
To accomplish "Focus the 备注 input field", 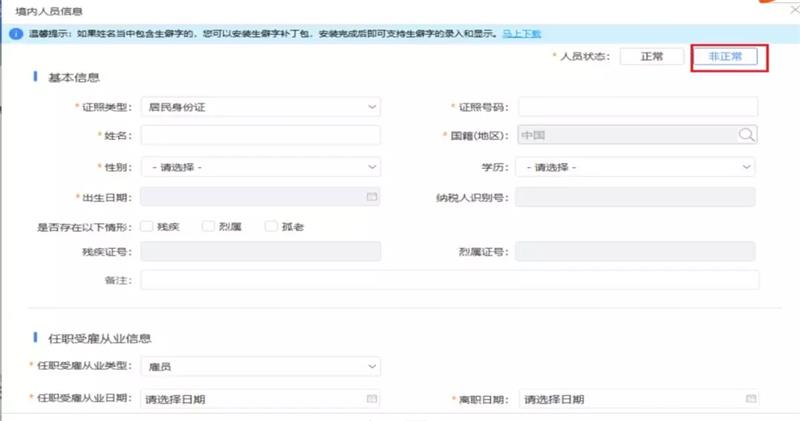I will (449, 280).
